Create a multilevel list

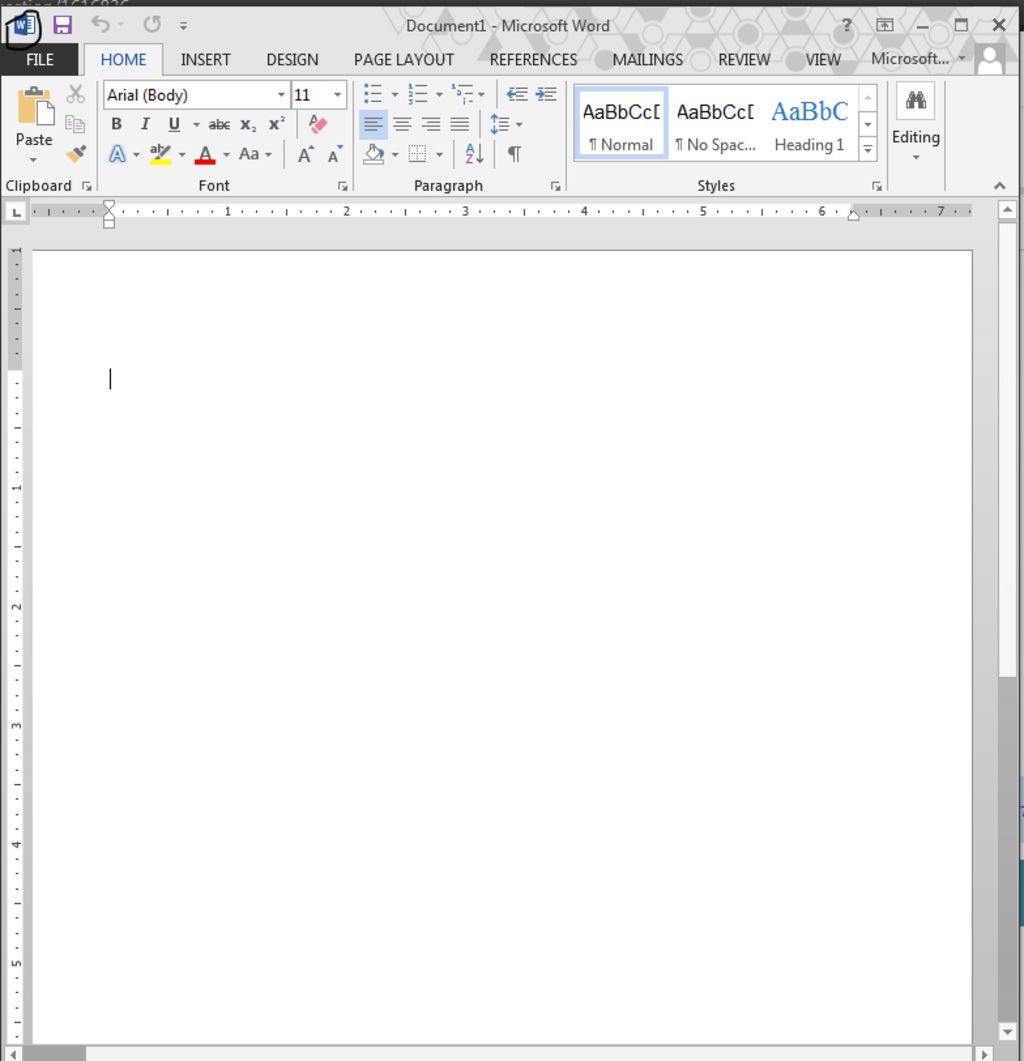(463, 94)
